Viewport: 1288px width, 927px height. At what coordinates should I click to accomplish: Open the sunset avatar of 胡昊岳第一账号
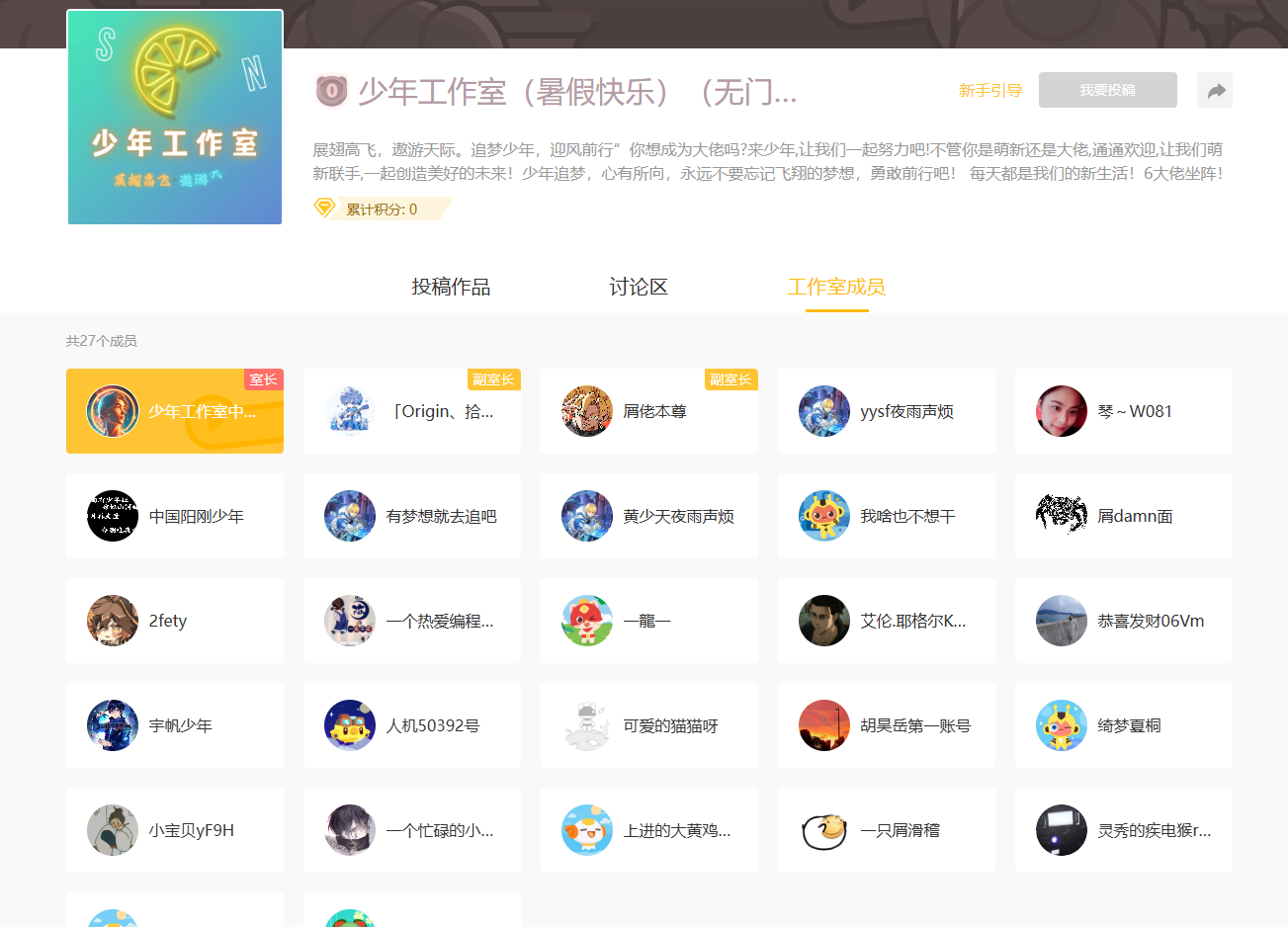pyautogui.click(x=824, y=725)
